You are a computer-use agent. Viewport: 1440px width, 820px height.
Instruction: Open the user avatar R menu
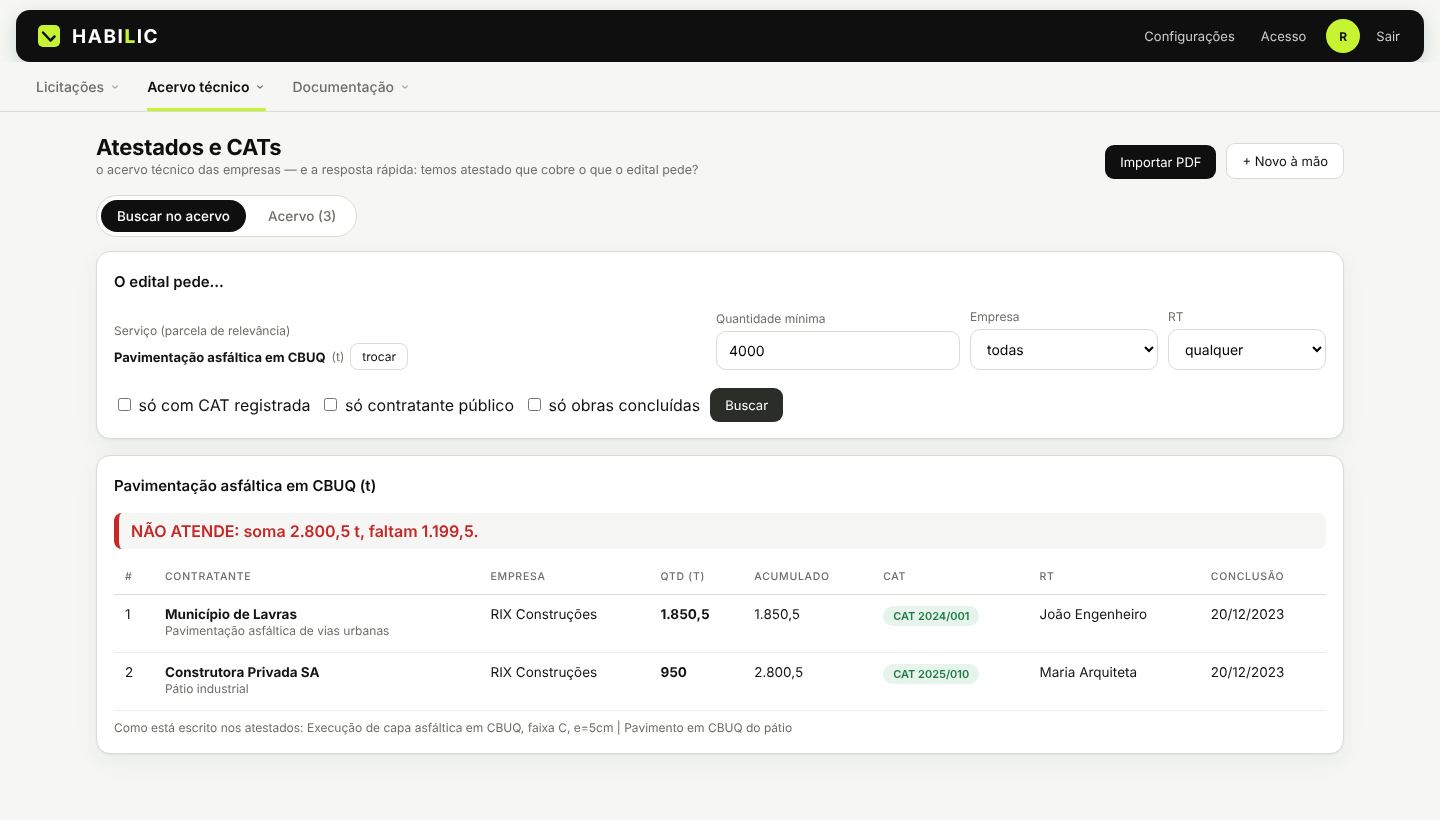point(1342,36)
